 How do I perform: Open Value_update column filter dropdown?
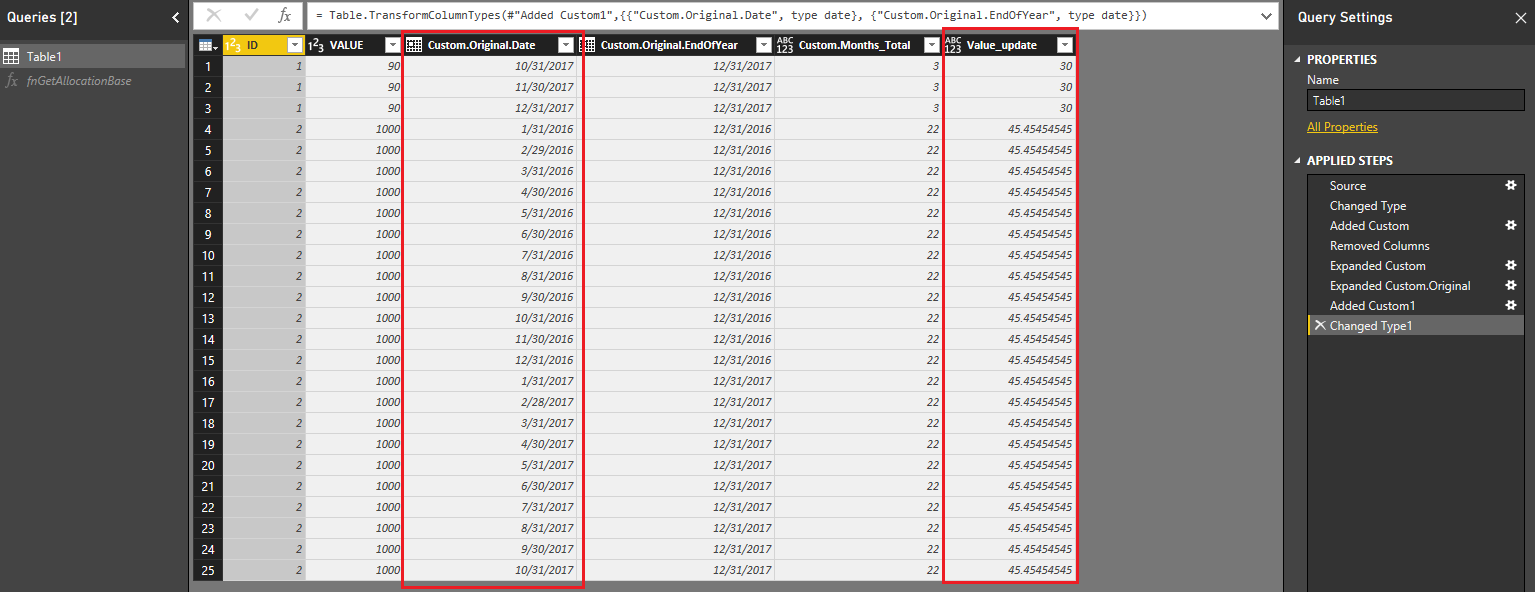(1064, 44)
